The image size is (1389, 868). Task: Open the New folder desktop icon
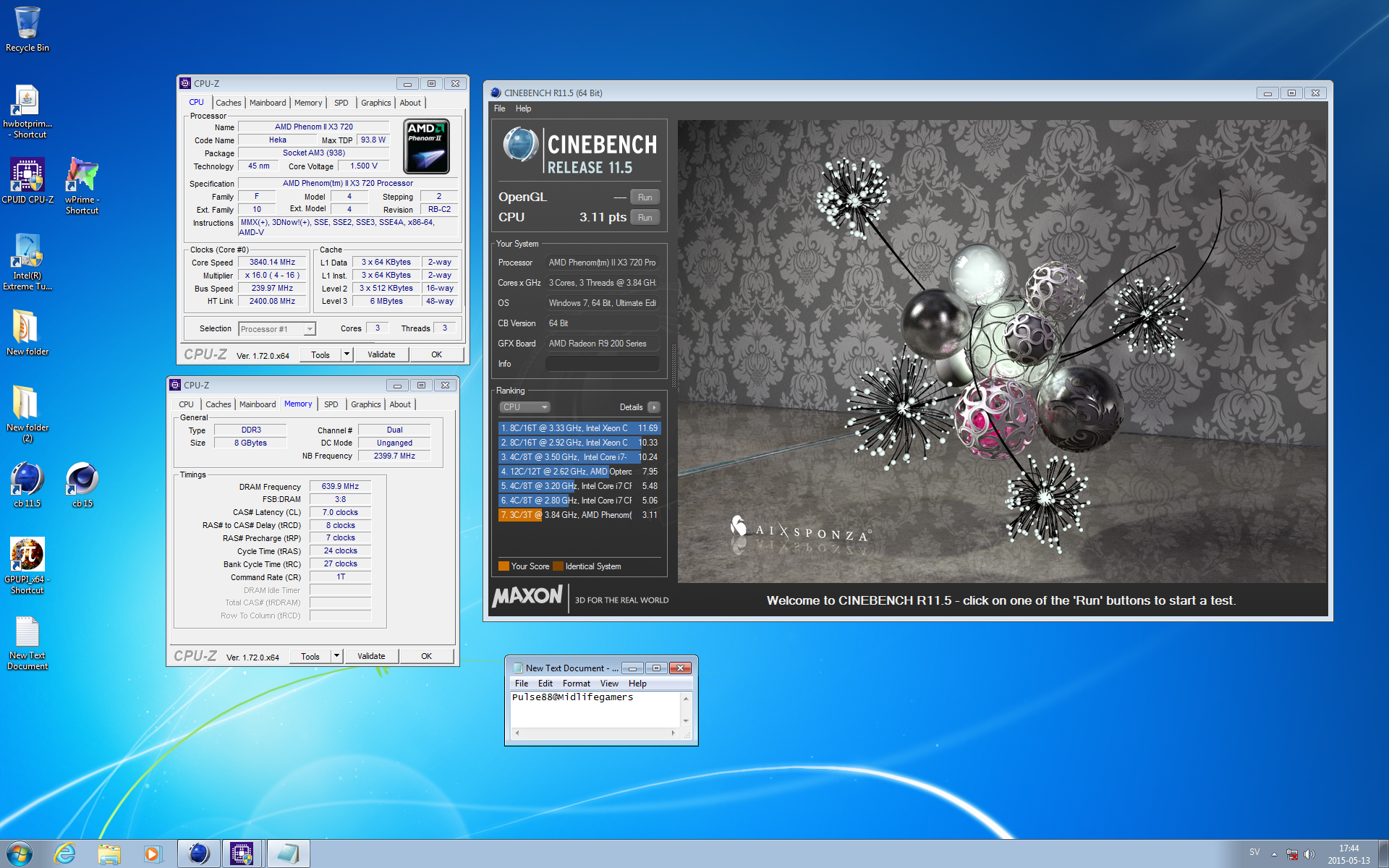click(27, 333)
